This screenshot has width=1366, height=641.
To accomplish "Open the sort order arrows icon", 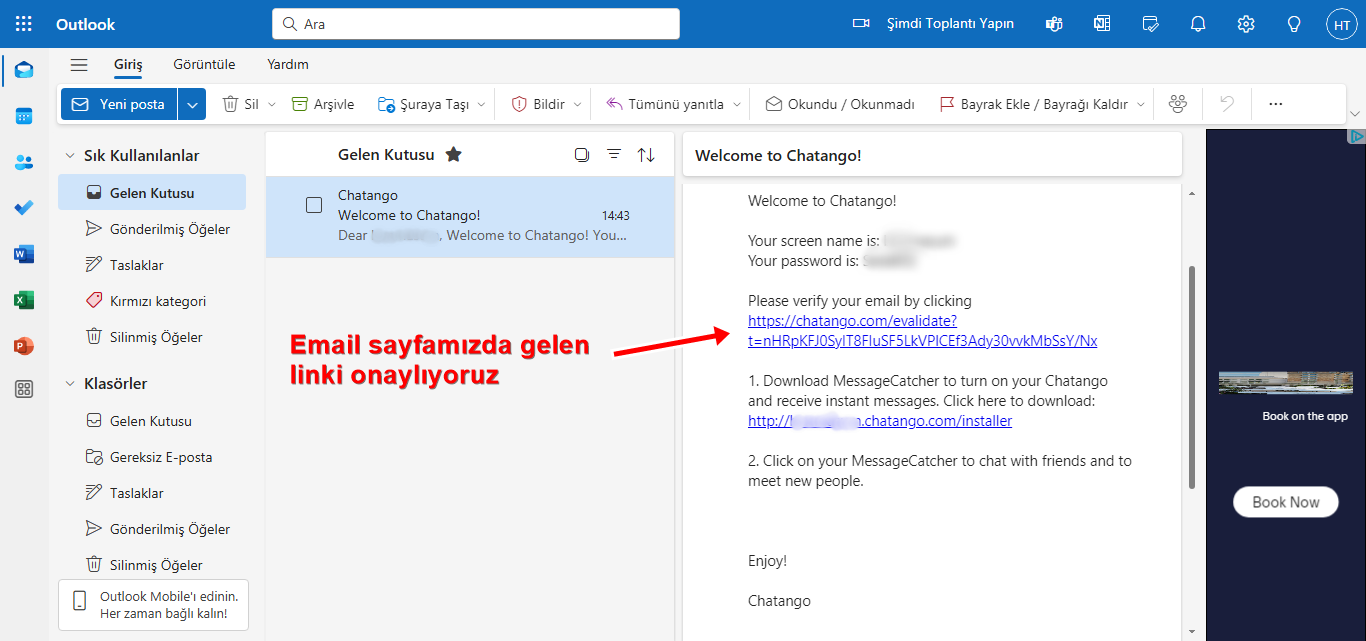I will pyautogui.click(x=647, y=155).
